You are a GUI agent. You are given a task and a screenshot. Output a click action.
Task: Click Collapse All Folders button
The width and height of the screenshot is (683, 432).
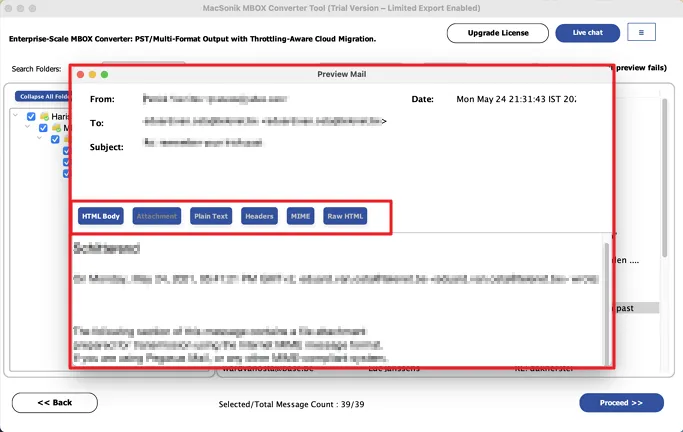coord(43,96)
